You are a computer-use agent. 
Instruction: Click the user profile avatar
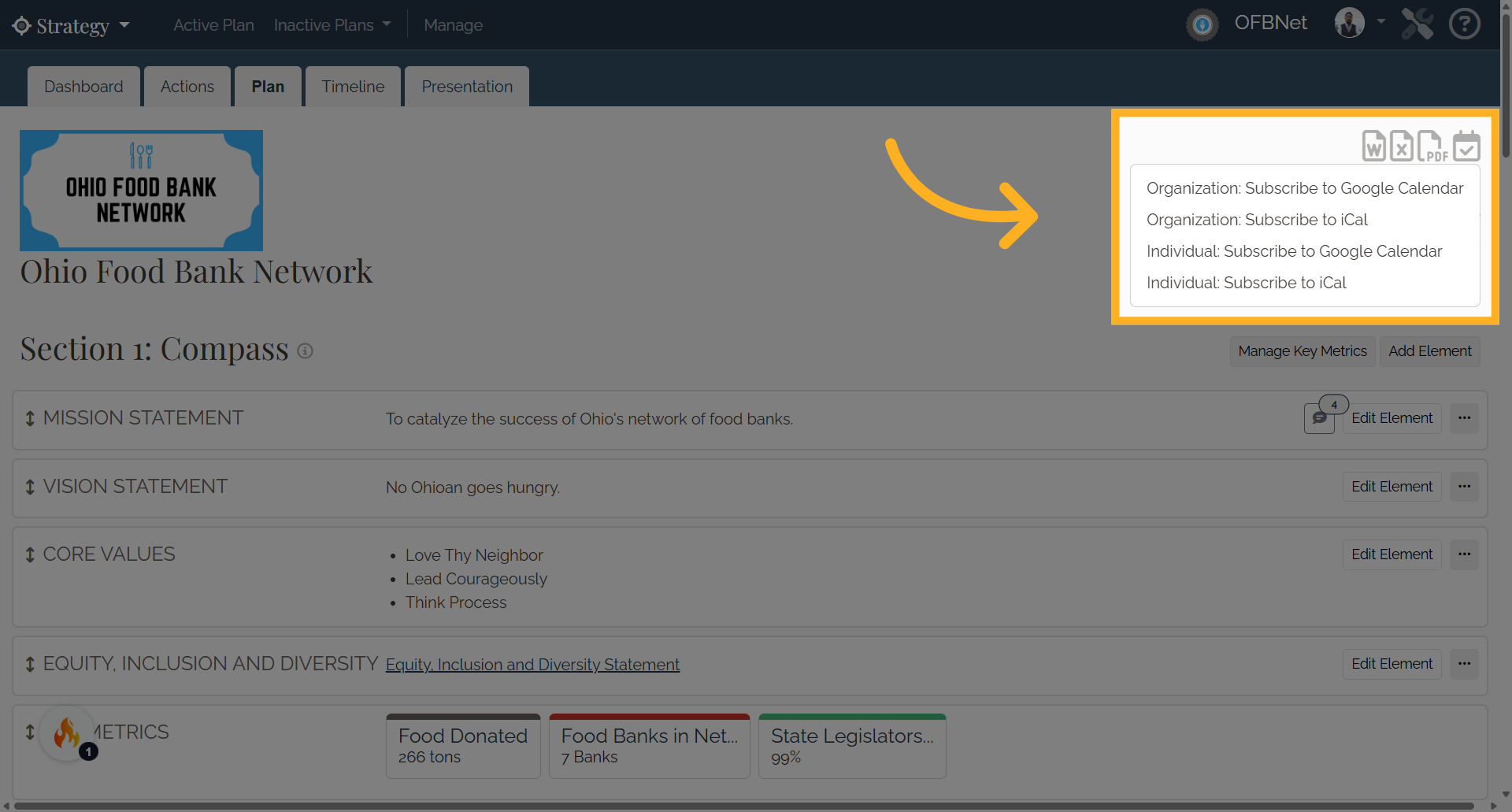click(1350, 23)
